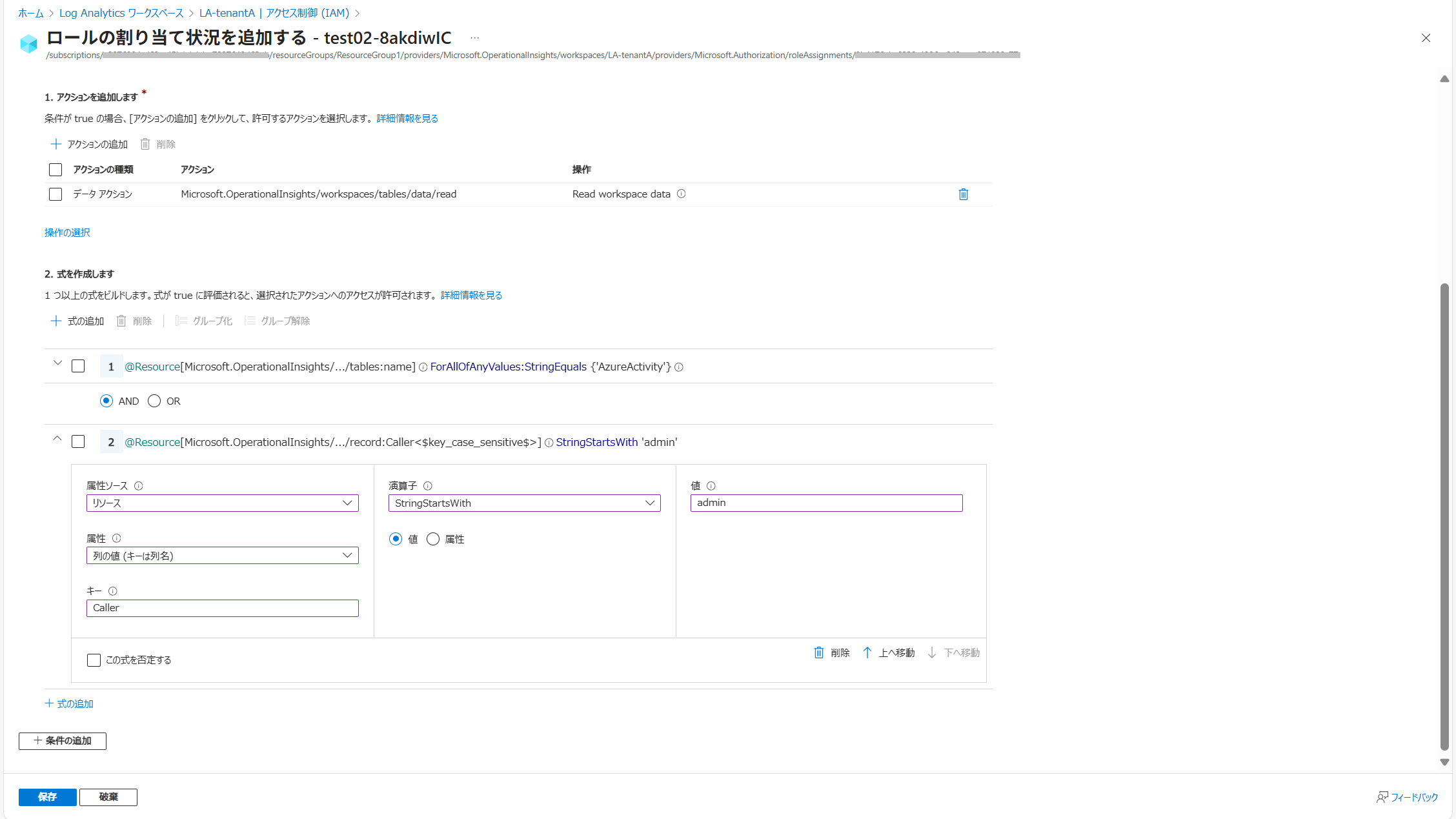Click the 値 input field containing admin
The height and width of the screenshot is (819, 1456).
click(826, 503)
